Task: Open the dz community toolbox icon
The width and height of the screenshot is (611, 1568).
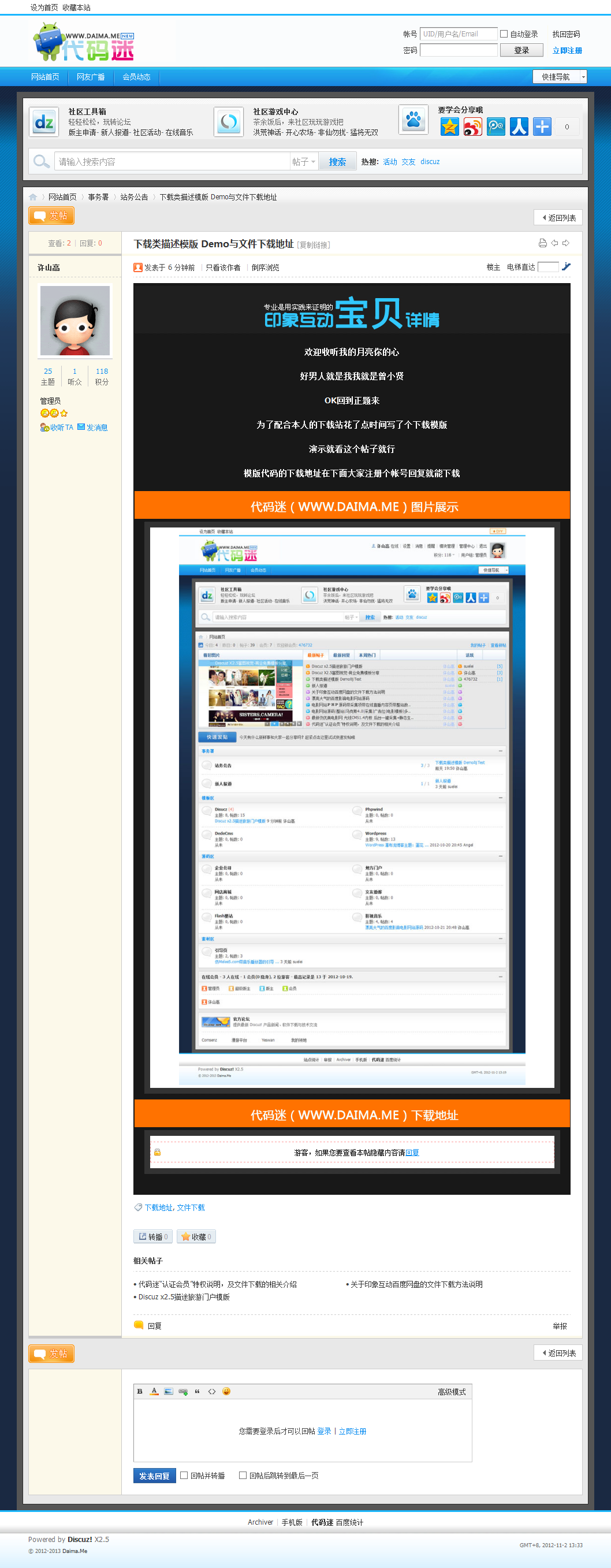Action: [44, 122]
